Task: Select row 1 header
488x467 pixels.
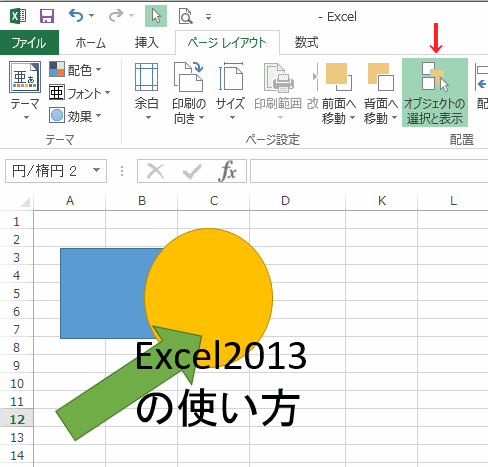Action: click(17, 222)
